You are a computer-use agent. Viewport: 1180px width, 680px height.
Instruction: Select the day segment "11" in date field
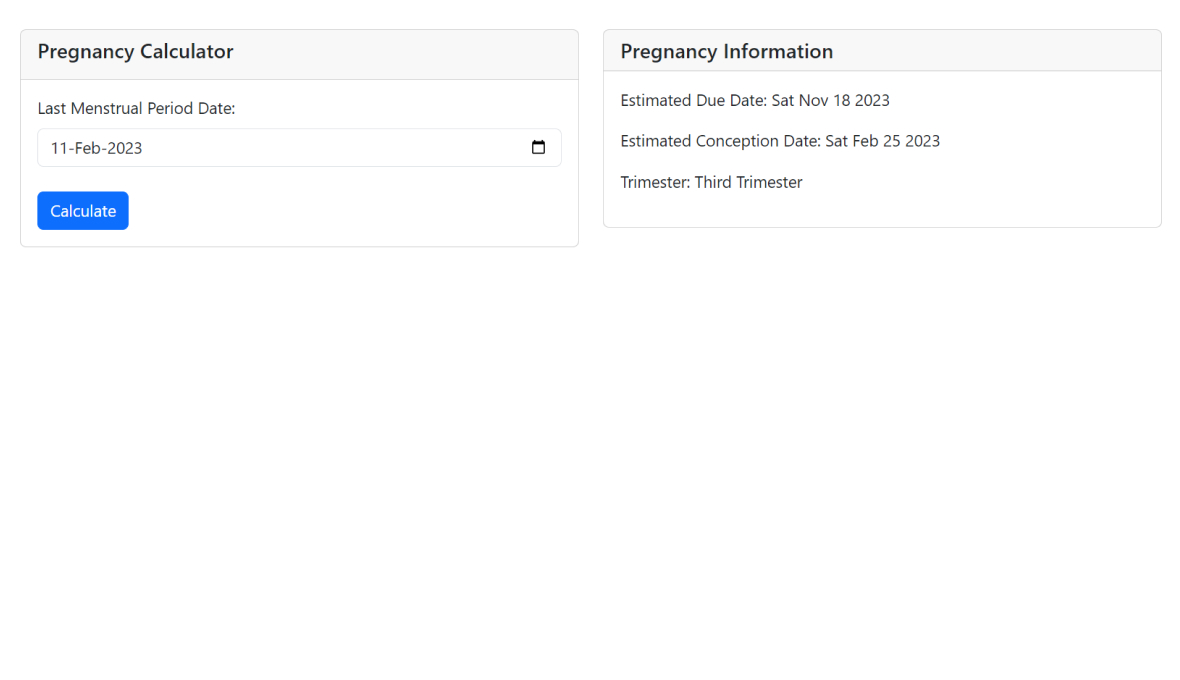pyautogui.click(x=58, y=148)
